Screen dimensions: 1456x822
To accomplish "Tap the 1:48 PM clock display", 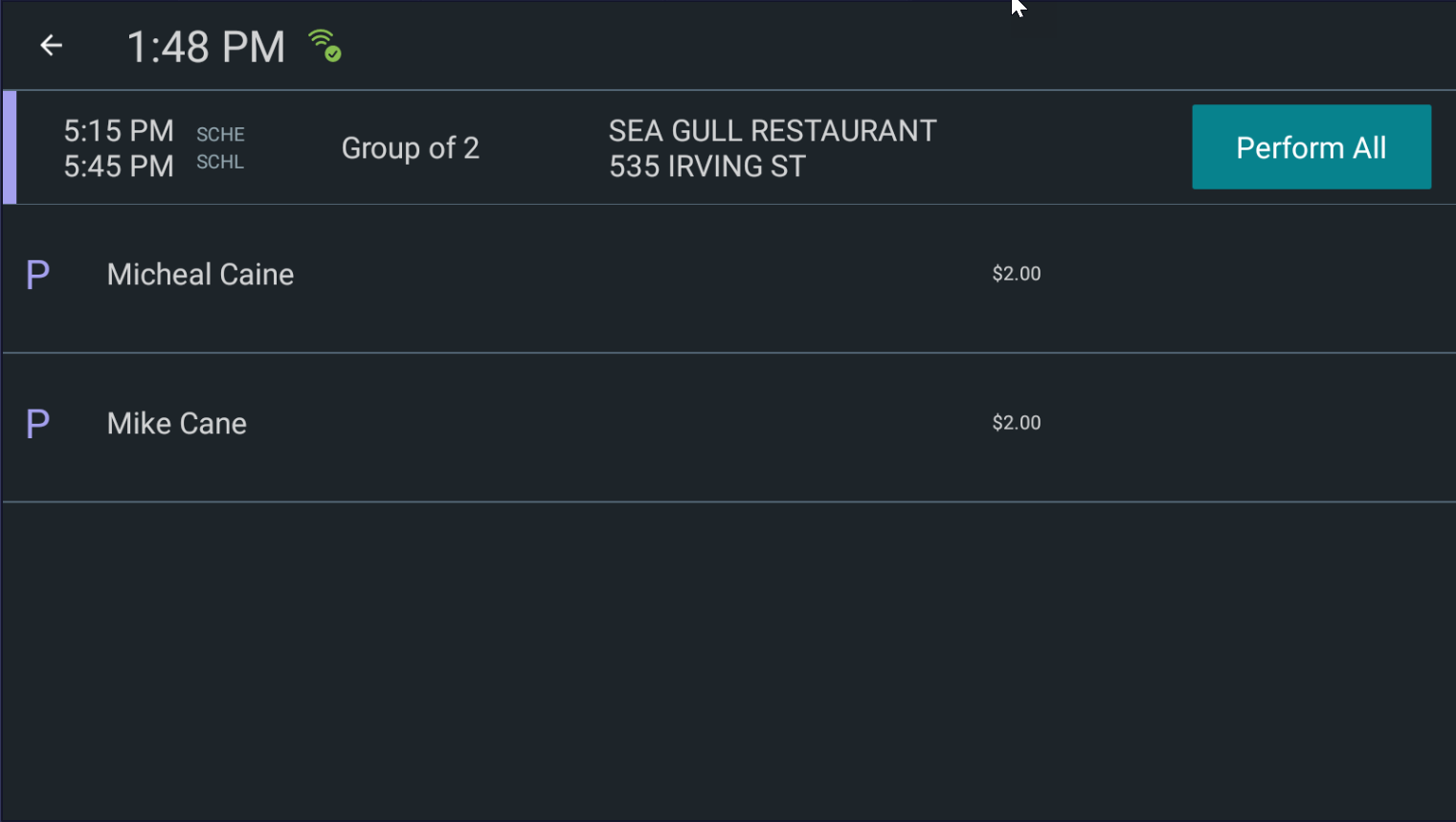I will [x=205, y=45].
